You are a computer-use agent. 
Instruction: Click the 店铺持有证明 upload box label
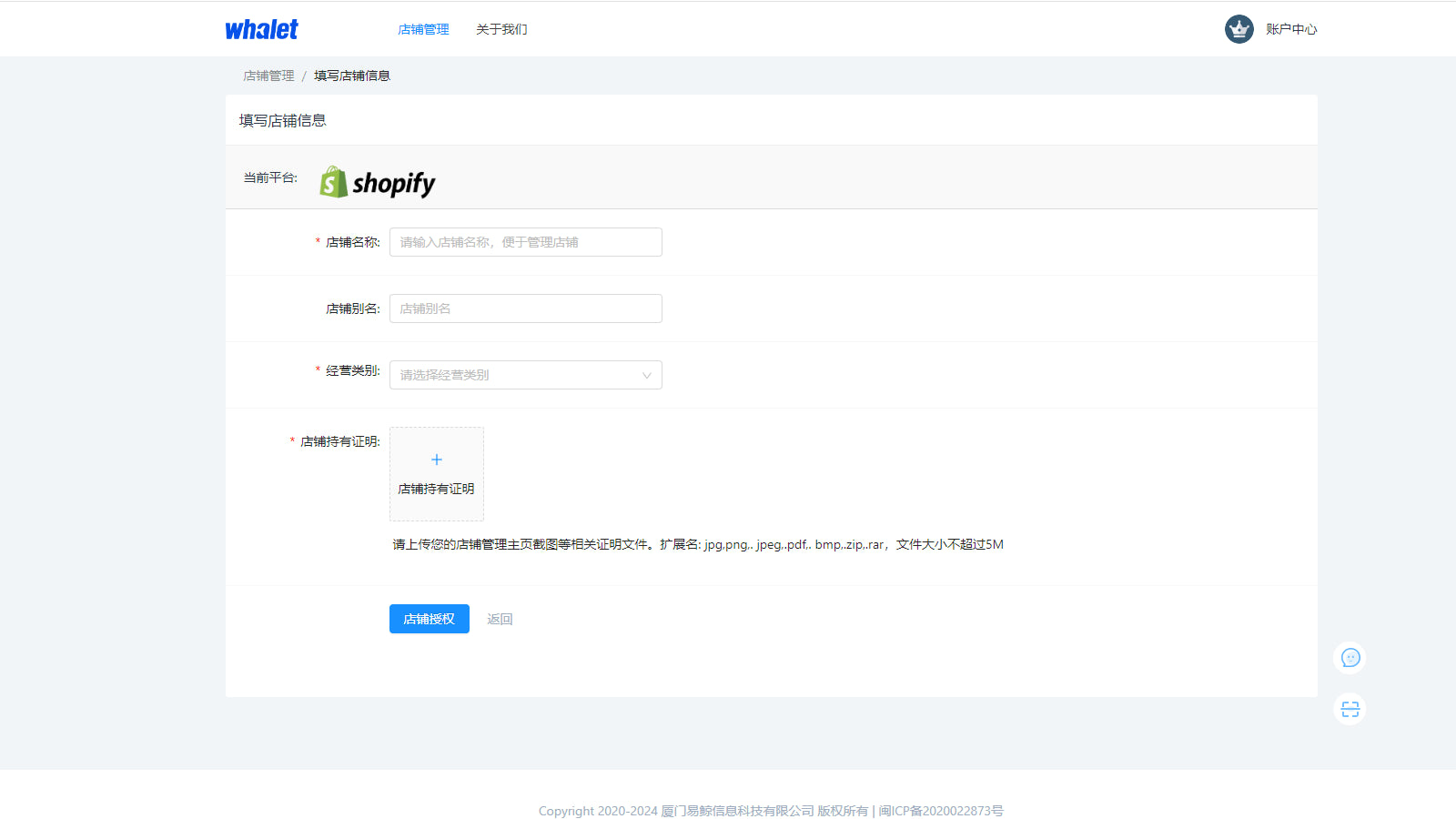436,489
